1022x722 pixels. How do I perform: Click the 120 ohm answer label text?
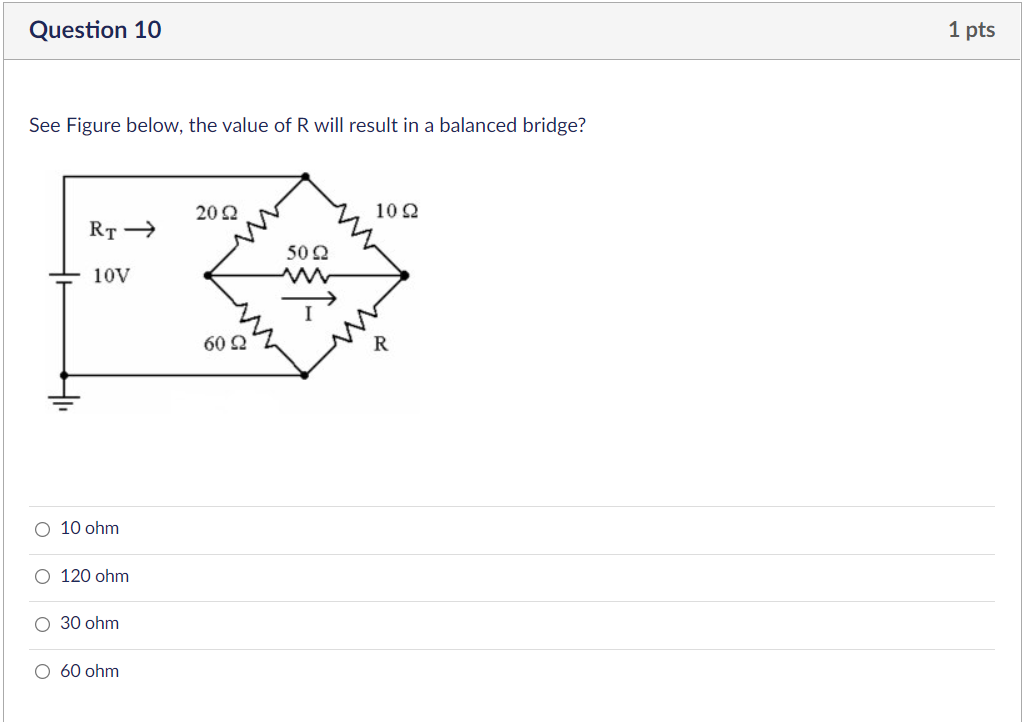95,576
